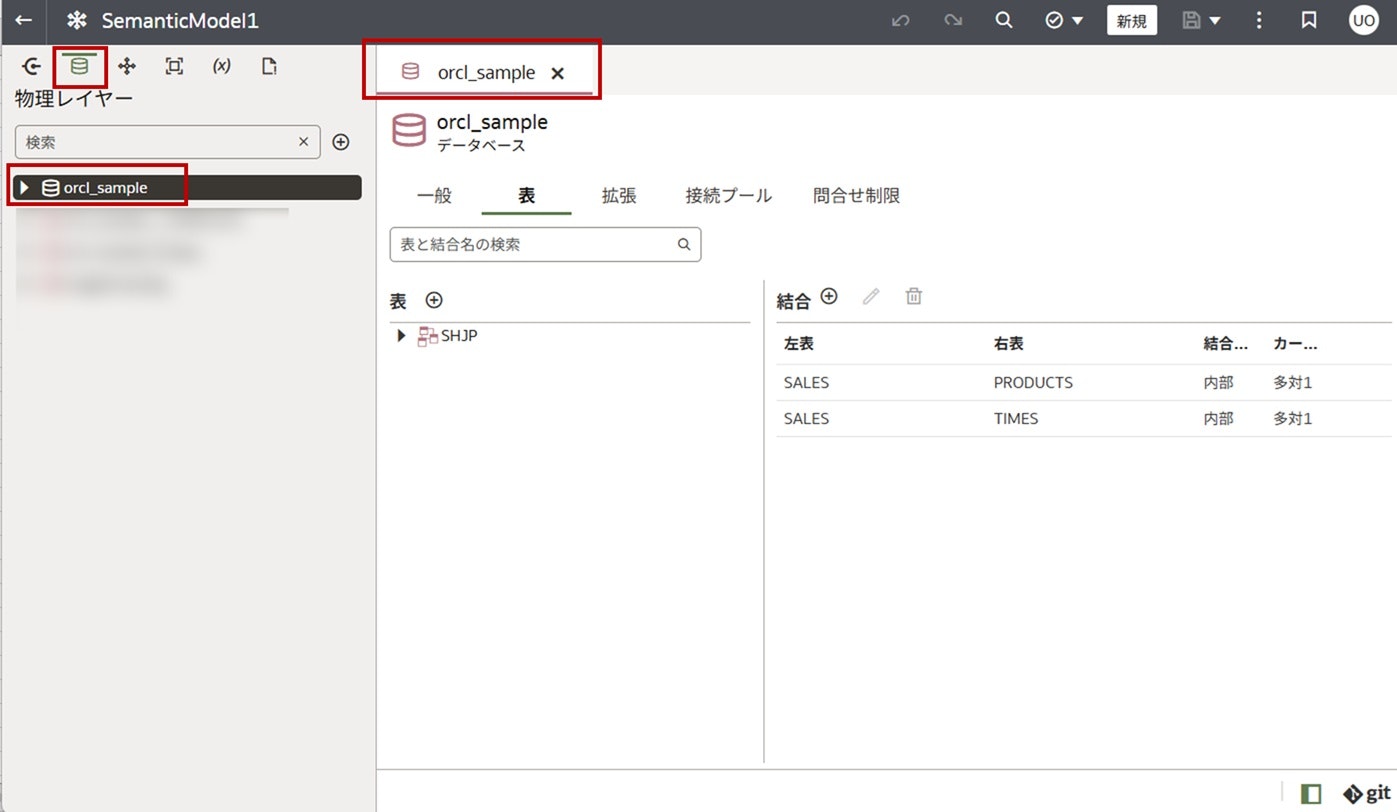This screenshot has width=1397, height=812.
Task: Click the TIMES right table cell
Action: (1016, 418)
